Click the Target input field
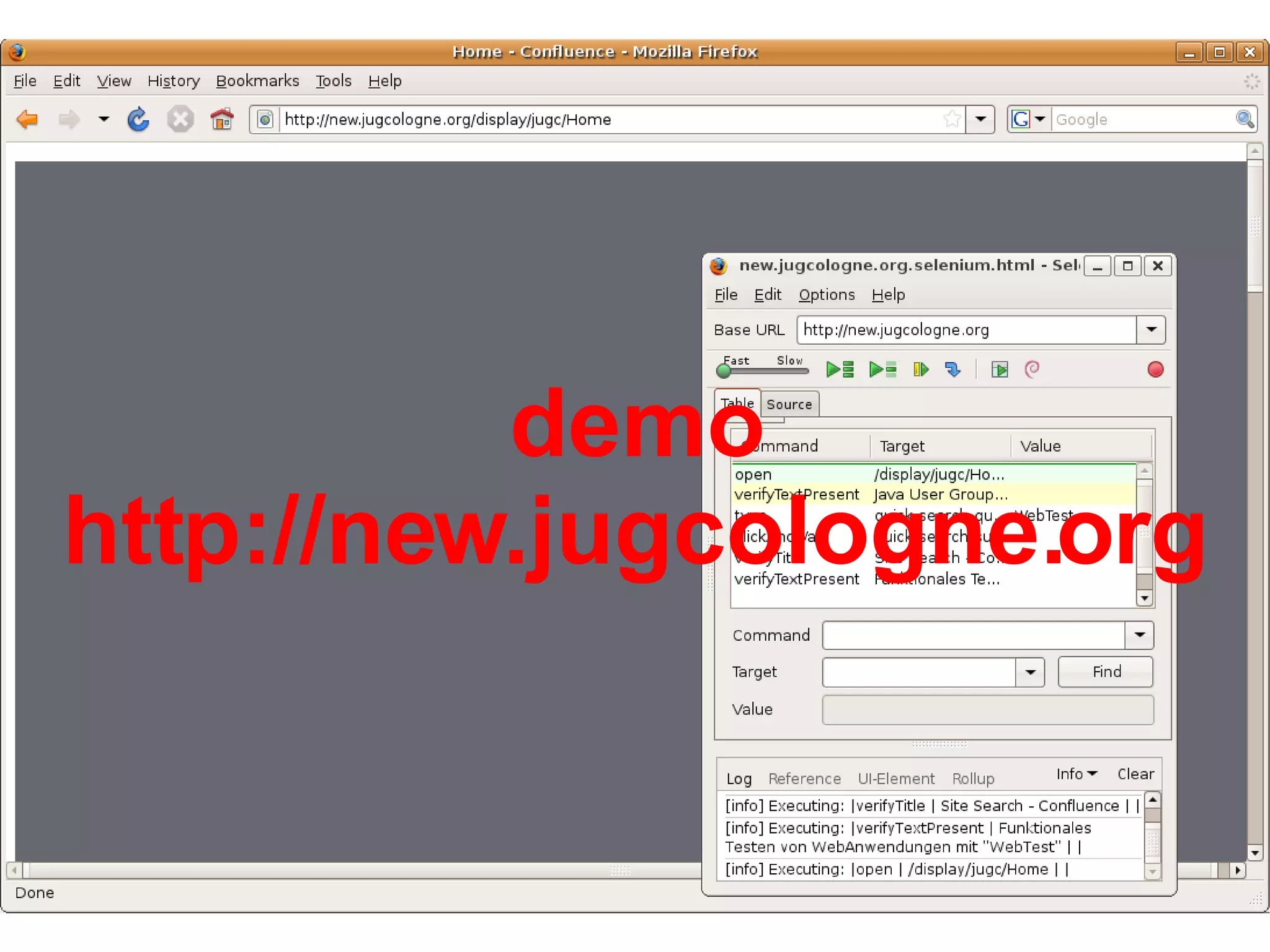Screen dimensions: 1270x952 918,672
